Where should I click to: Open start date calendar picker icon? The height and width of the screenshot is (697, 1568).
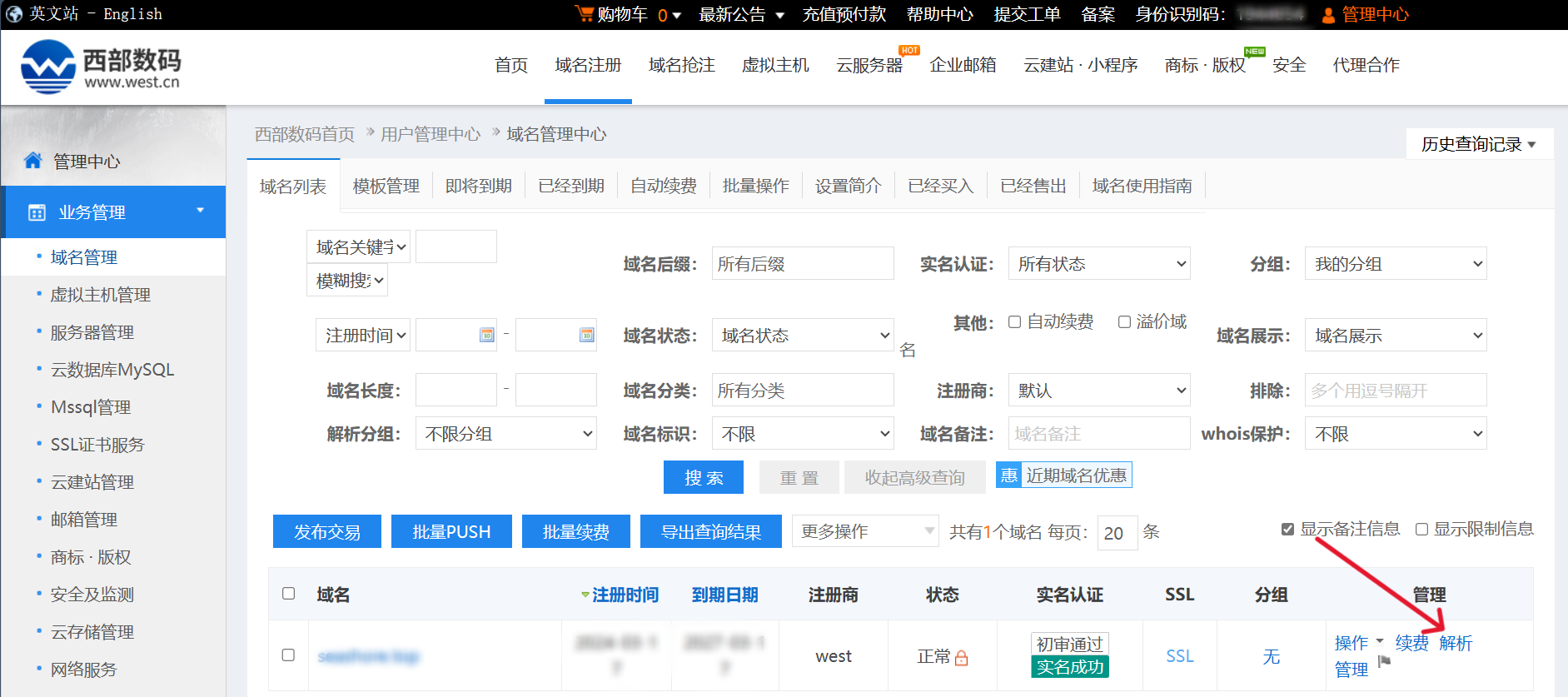[487, 335]
